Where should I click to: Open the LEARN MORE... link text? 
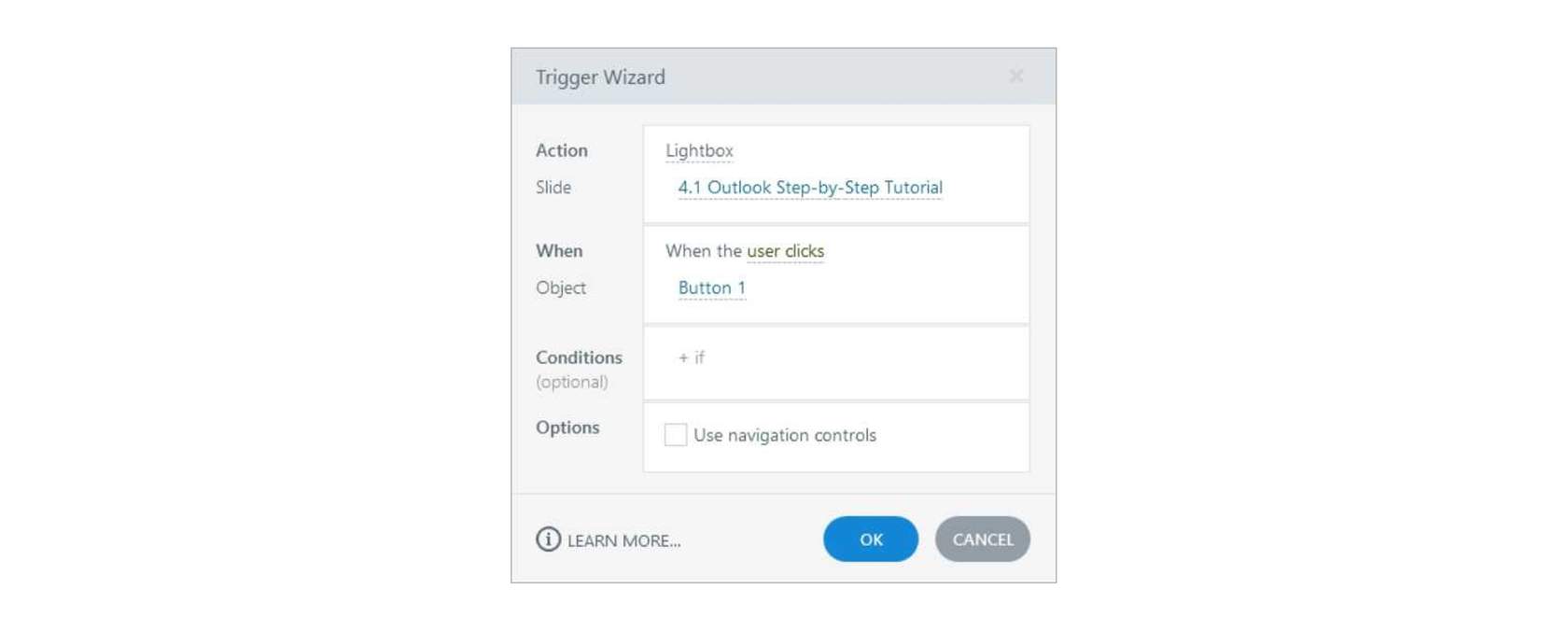[623, 540]
